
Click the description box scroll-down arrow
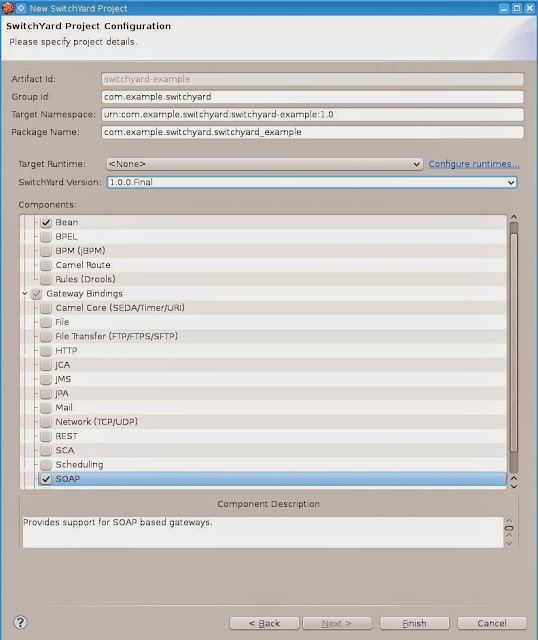click(509, 543)
